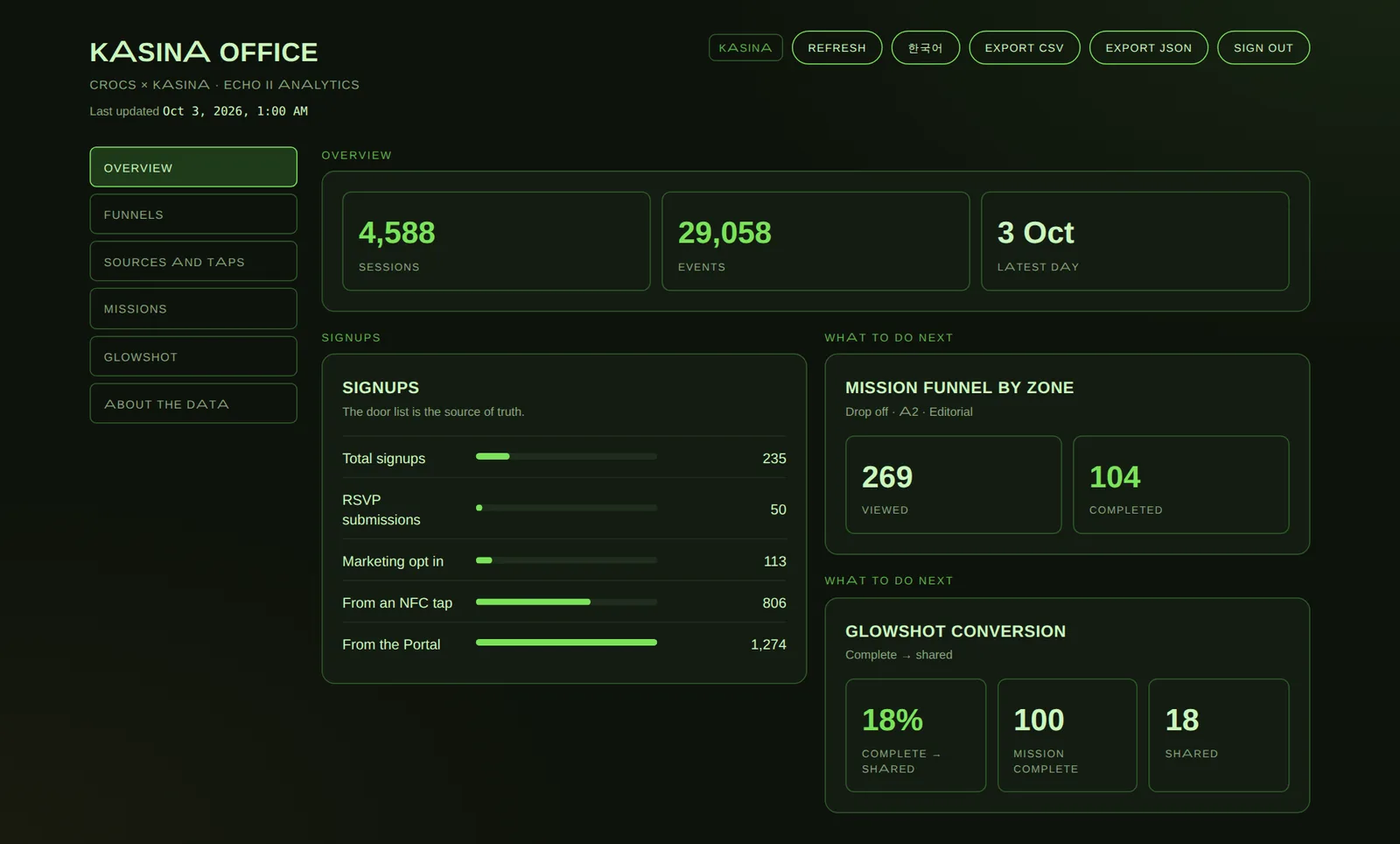
Task: Click the 113 marketing opt in value
Action: [x=775, y=561]
